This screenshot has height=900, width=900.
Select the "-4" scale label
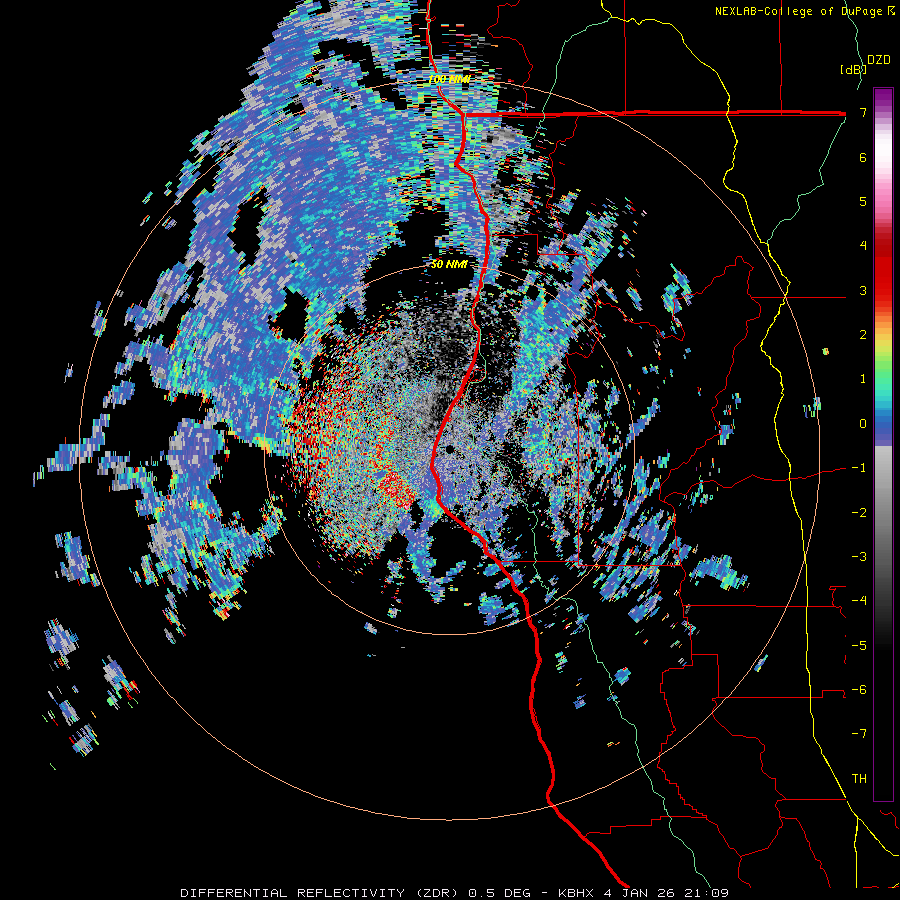[859, 601]
